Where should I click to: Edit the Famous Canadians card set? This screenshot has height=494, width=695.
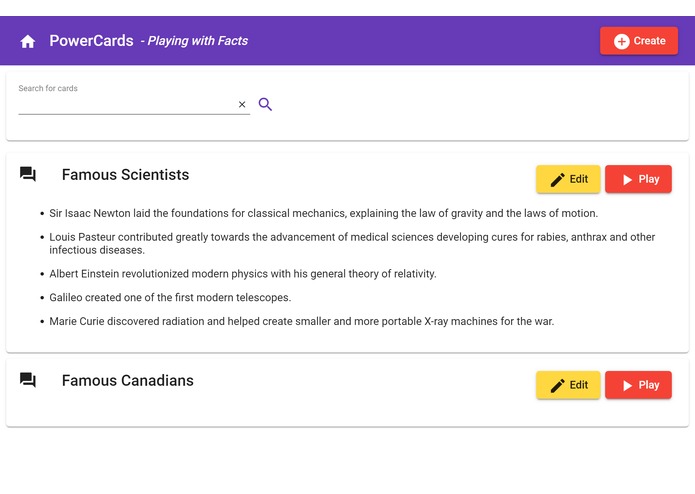[568, 385]
